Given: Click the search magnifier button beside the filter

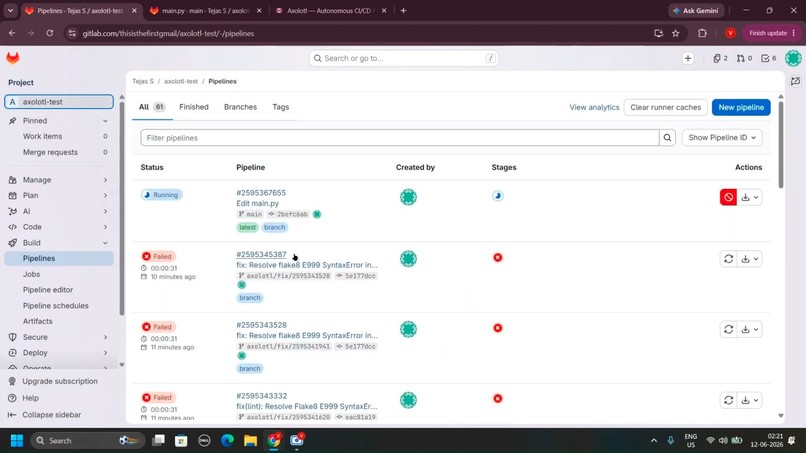Looking at the screenshot, I should 667,137.
